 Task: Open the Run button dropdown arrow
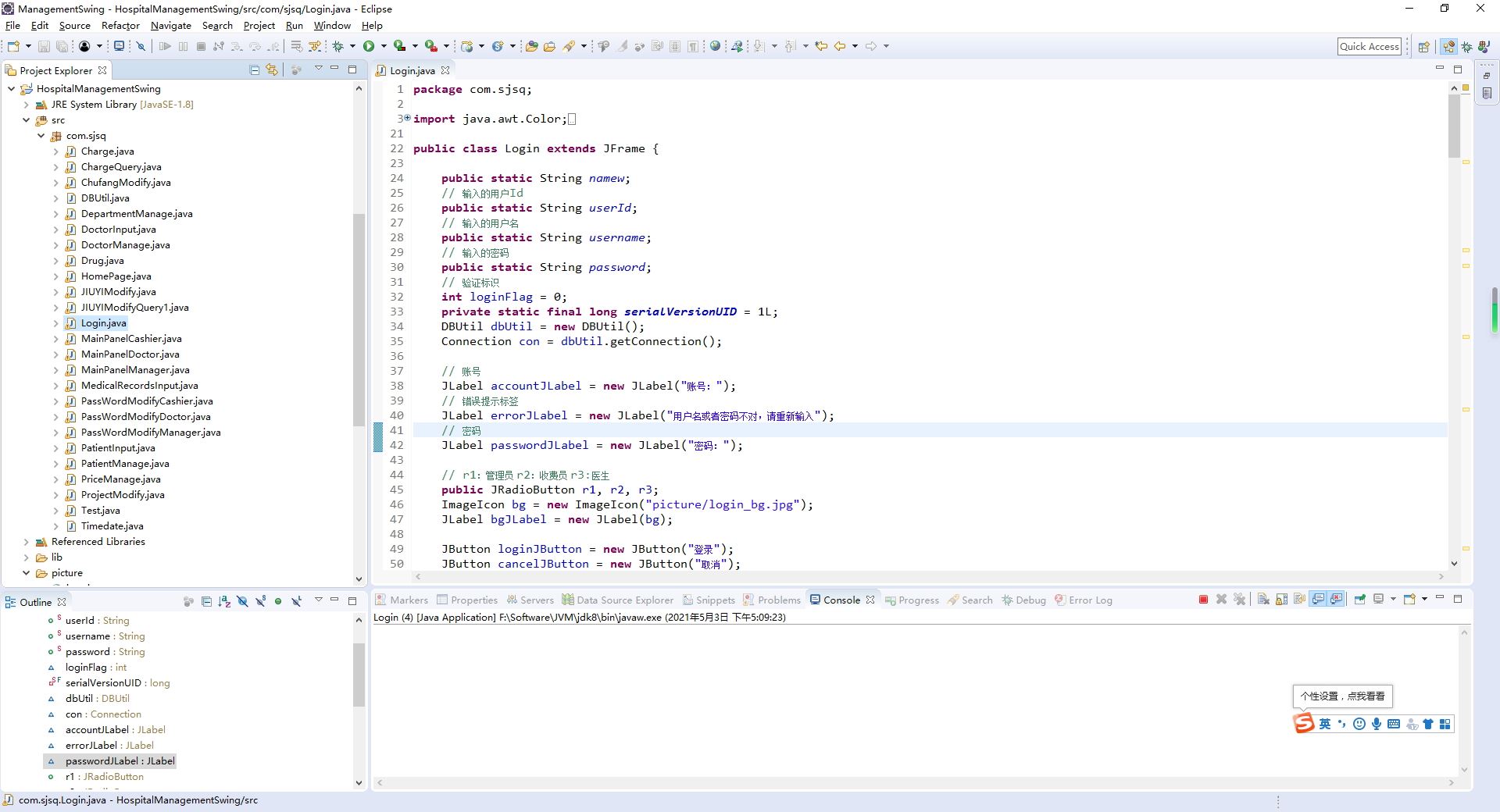pyautogui.click(x=384, y=46)
